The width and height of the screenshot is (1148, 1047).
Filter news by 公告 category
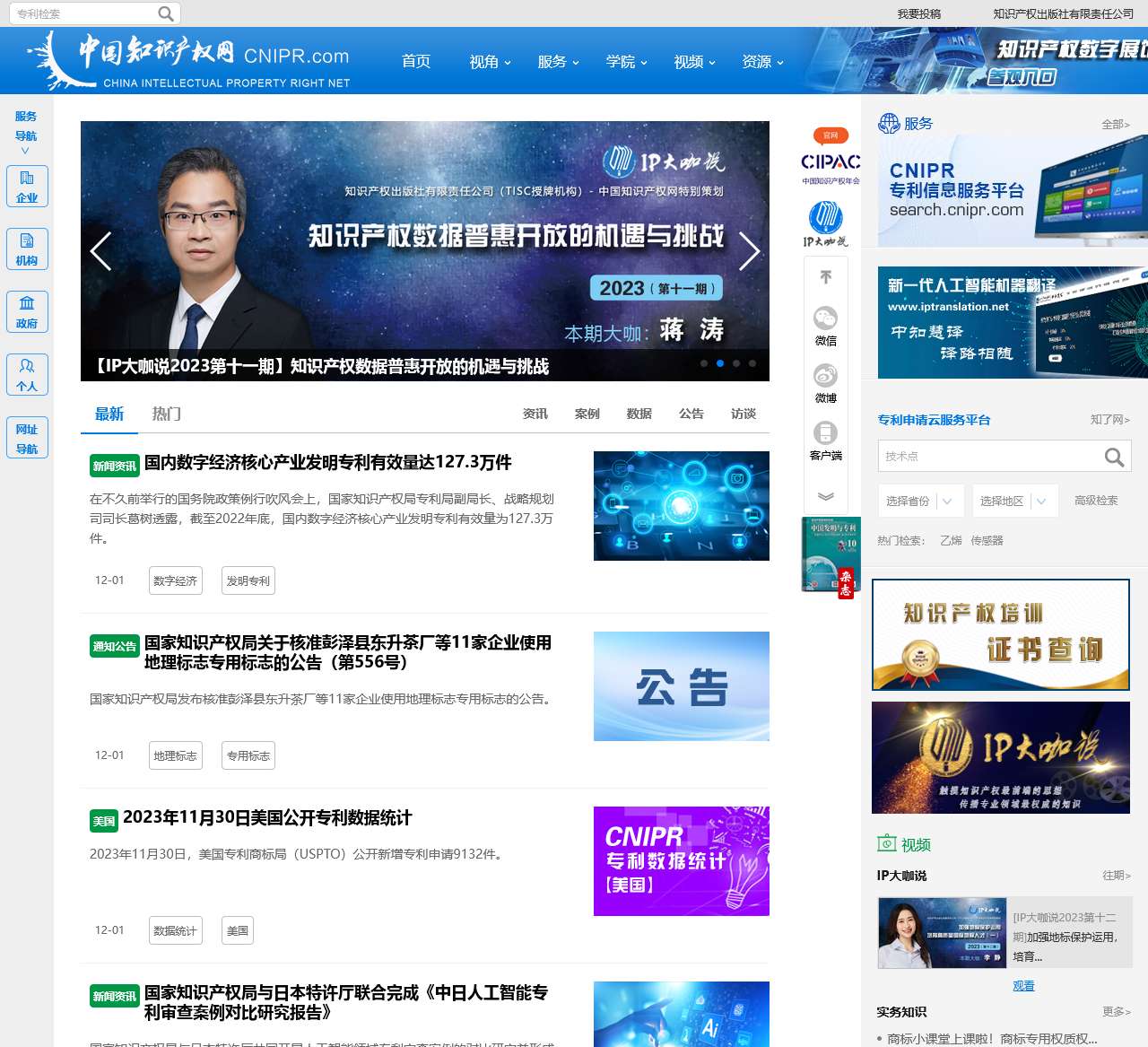pos(691,414)
